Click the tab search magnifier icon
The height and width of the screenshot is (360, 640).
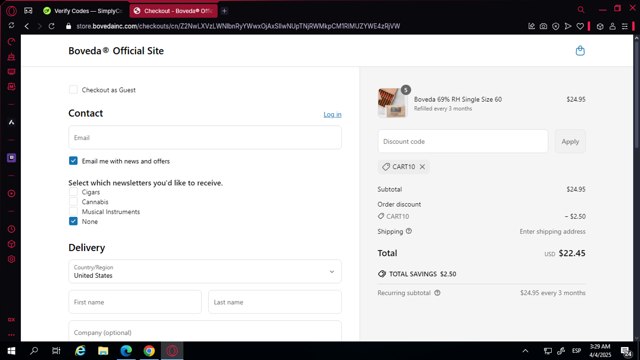581,10
